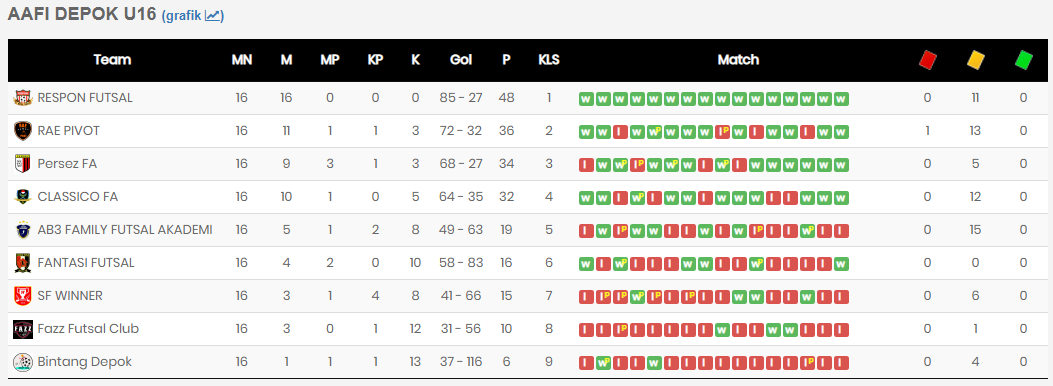Click the AB3 FAMILY FUTSAL AKADEMI logo
Viewport: 1053px width, 386px height.
click(23, 230)
